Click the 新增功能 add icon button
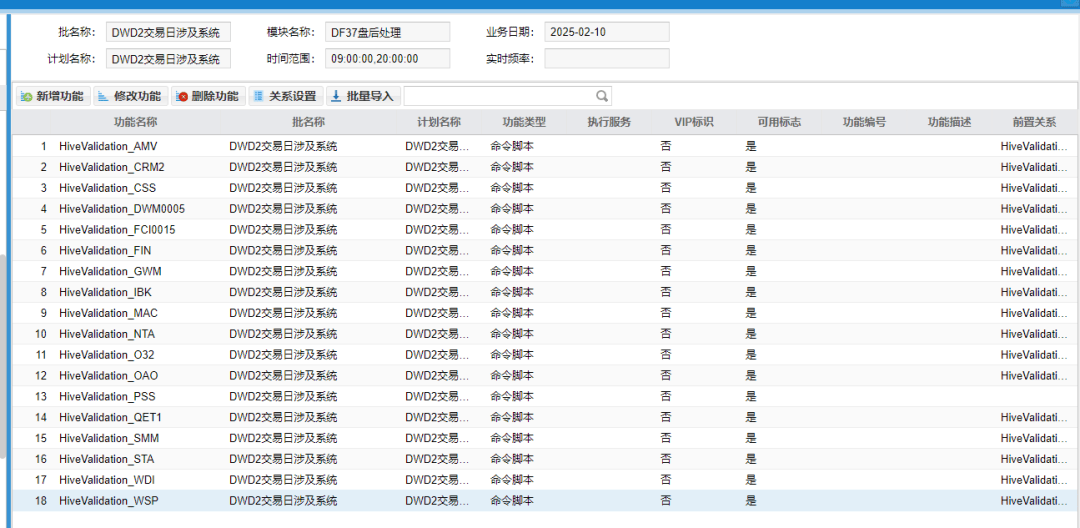The image size is (1080, 528). 53,96
